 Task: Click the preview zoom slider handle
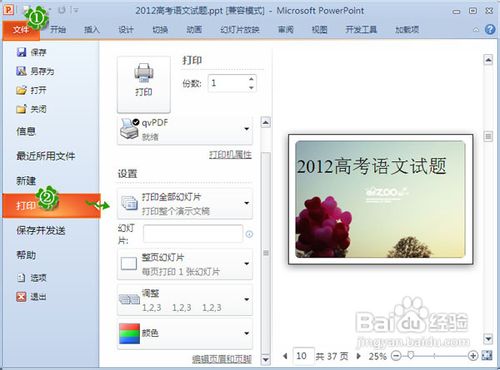coord(411,355)
